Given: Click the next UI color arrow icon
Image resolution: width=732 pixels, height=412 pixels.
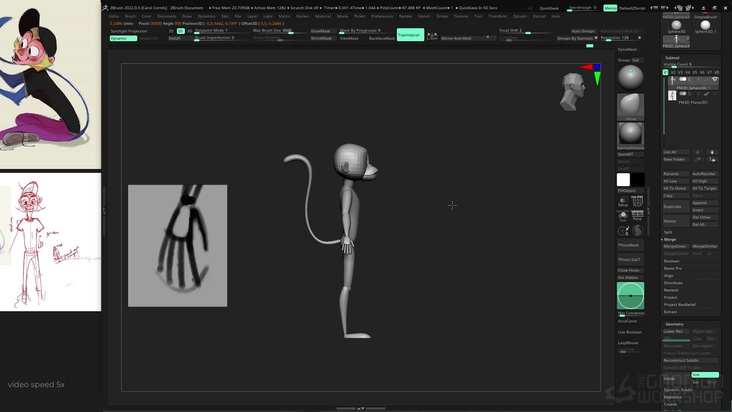Looking at the screenshot, I should (690, 8).
